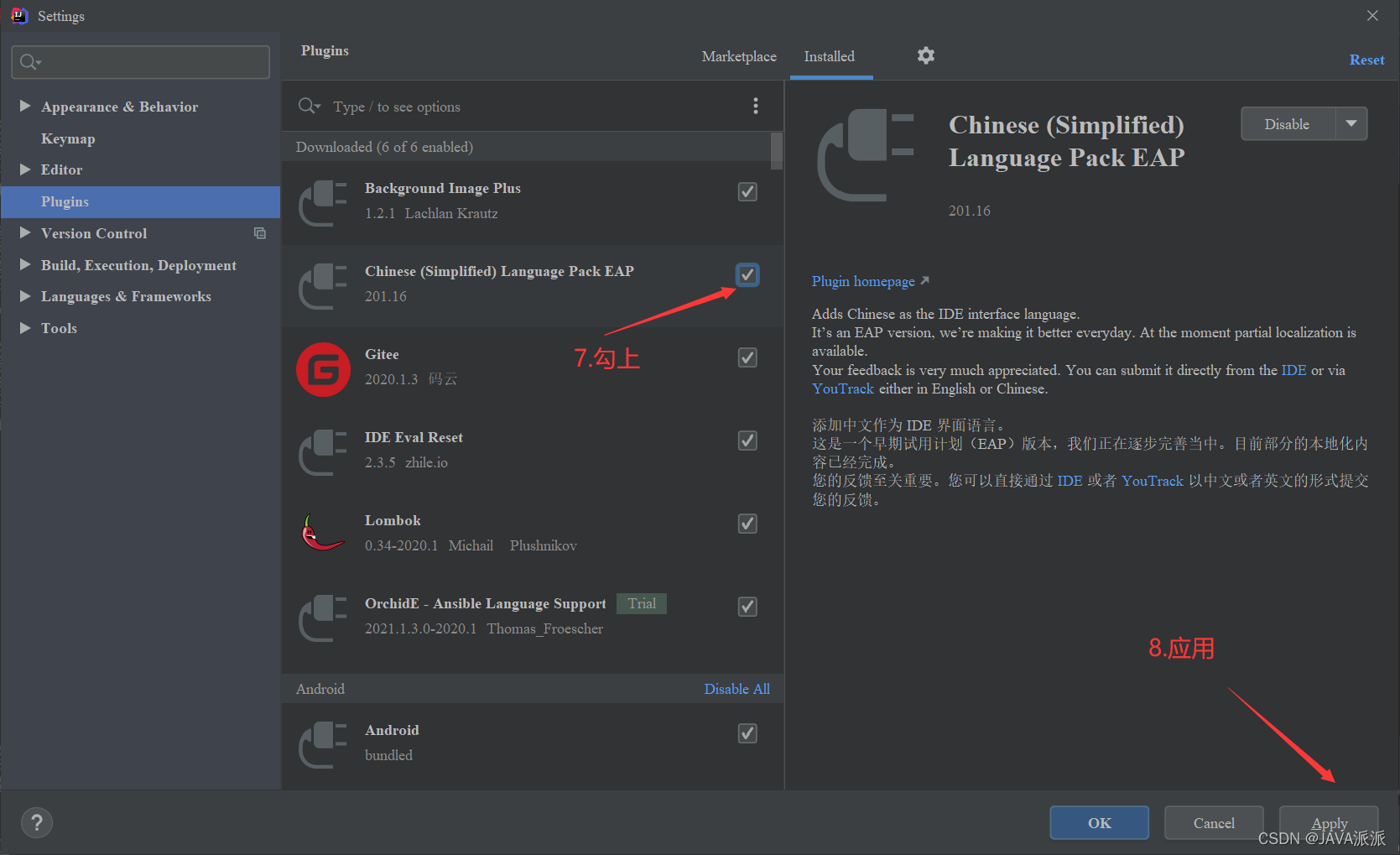The image size is (1400, 855).
Task: Expand Appearance & Behavior tree node
Action: [25, 106]
